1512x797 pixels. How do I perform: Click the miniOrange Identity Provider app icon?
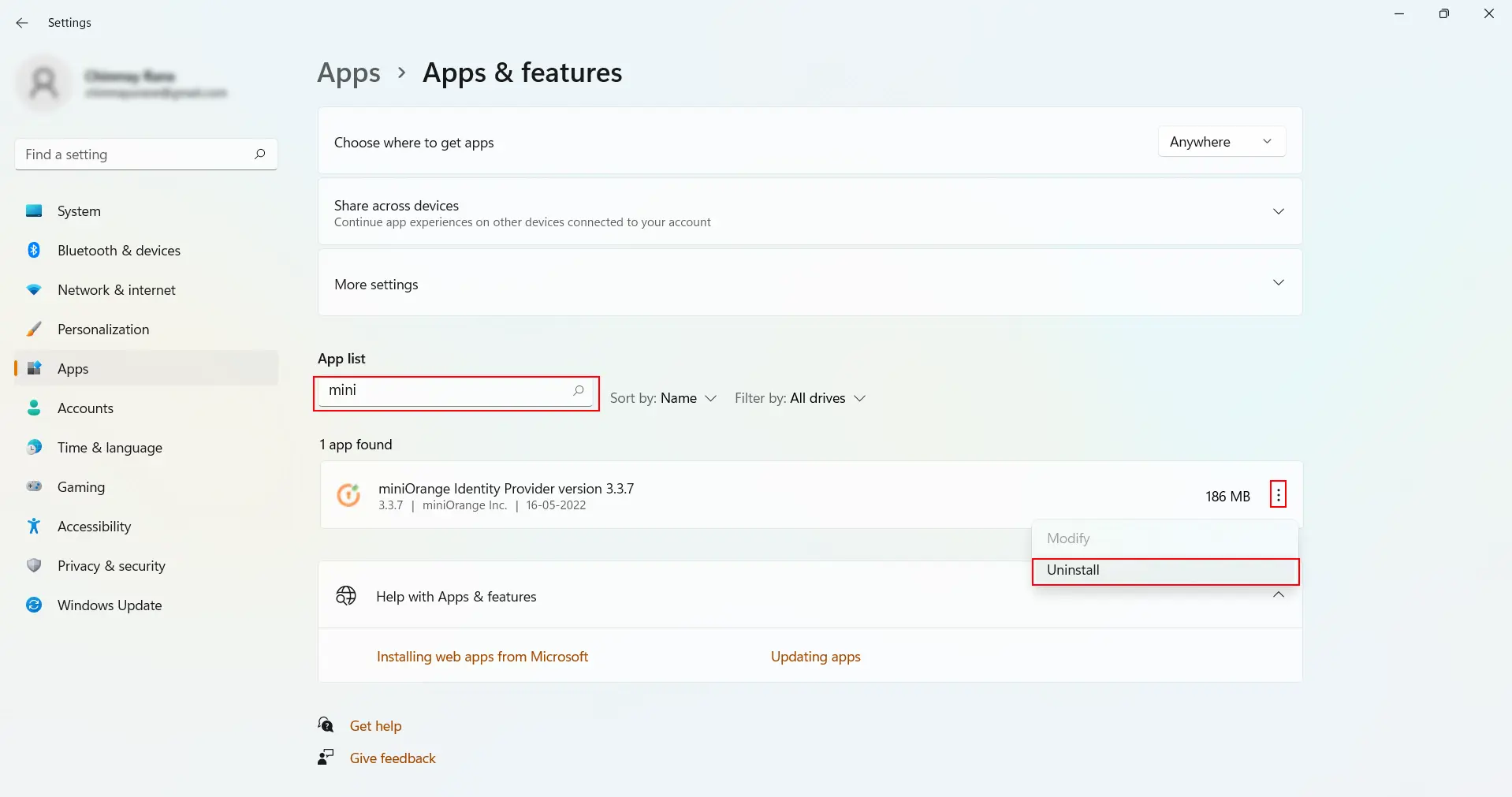[x=348, y=494]
